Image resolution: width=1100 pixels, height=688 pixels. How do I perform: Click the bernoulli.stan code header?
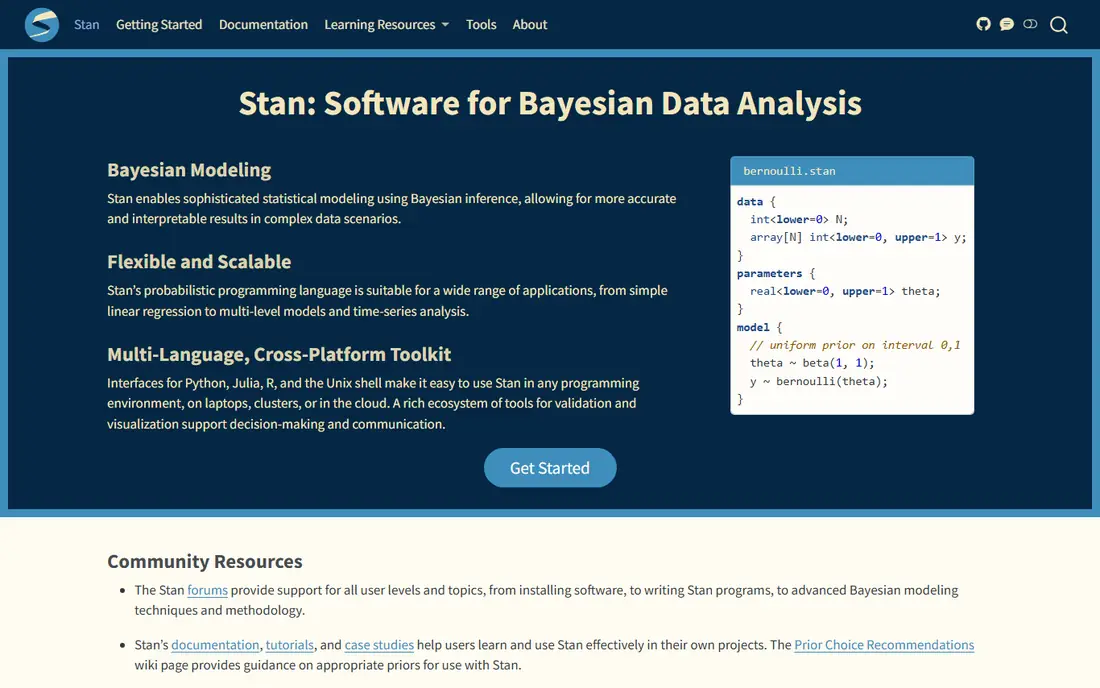pos(852,171)
